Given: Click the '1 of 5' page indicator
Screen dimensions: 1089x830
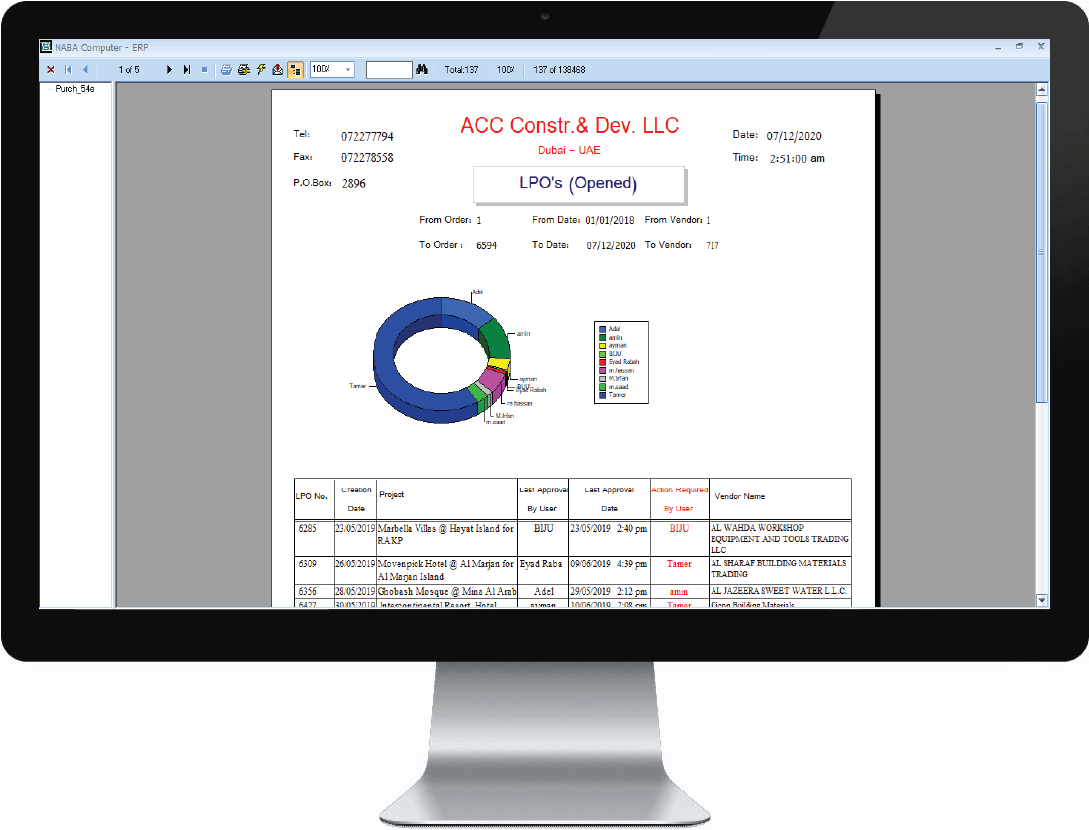Looking at the screenshot, I should (x=129, y=69).
